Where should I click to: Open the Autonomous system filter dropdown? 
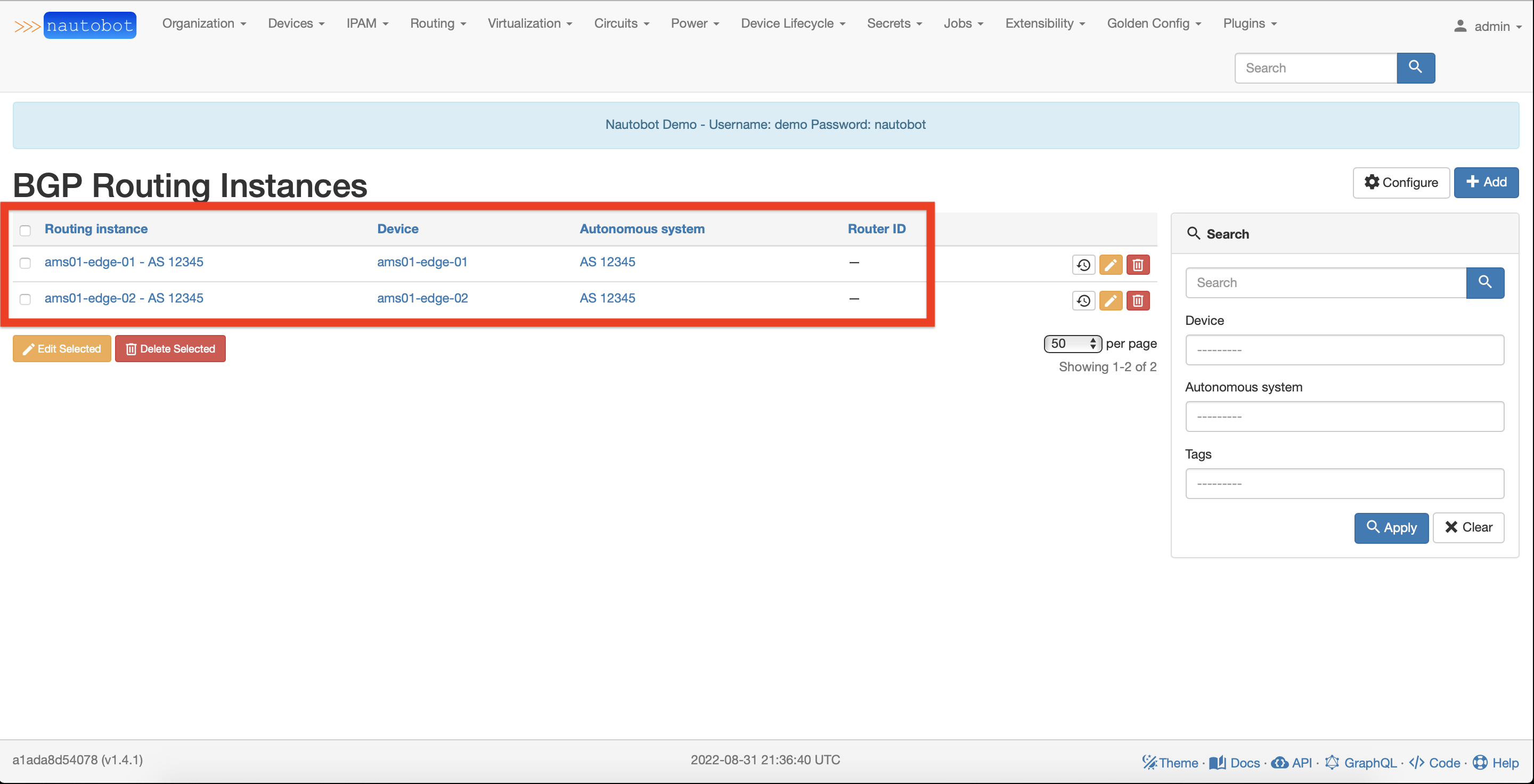point(1344,416)
